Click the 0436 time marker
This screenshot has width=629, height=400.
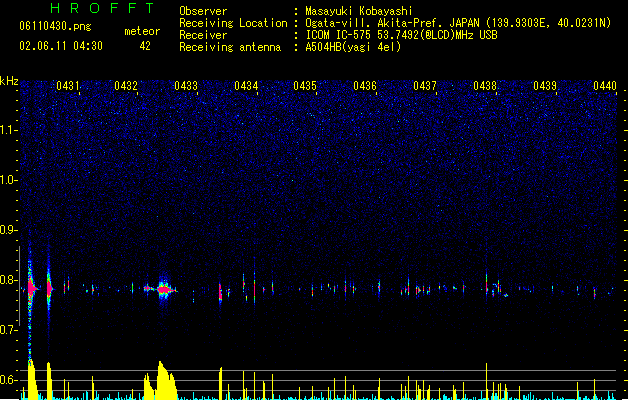pyautogui.click(x=365, y=85)
